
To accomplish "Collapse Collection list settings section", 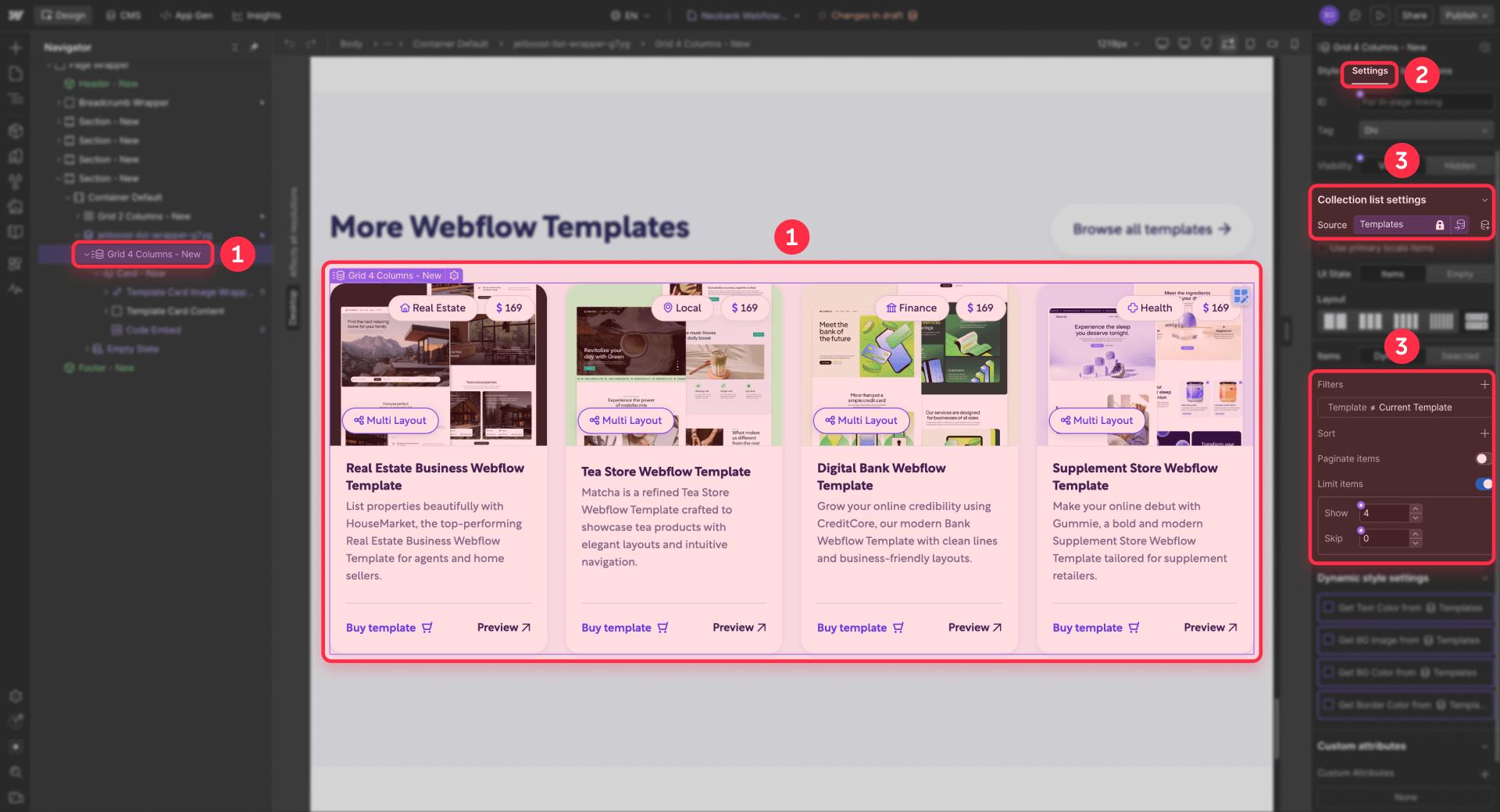I will [1484, 201].
